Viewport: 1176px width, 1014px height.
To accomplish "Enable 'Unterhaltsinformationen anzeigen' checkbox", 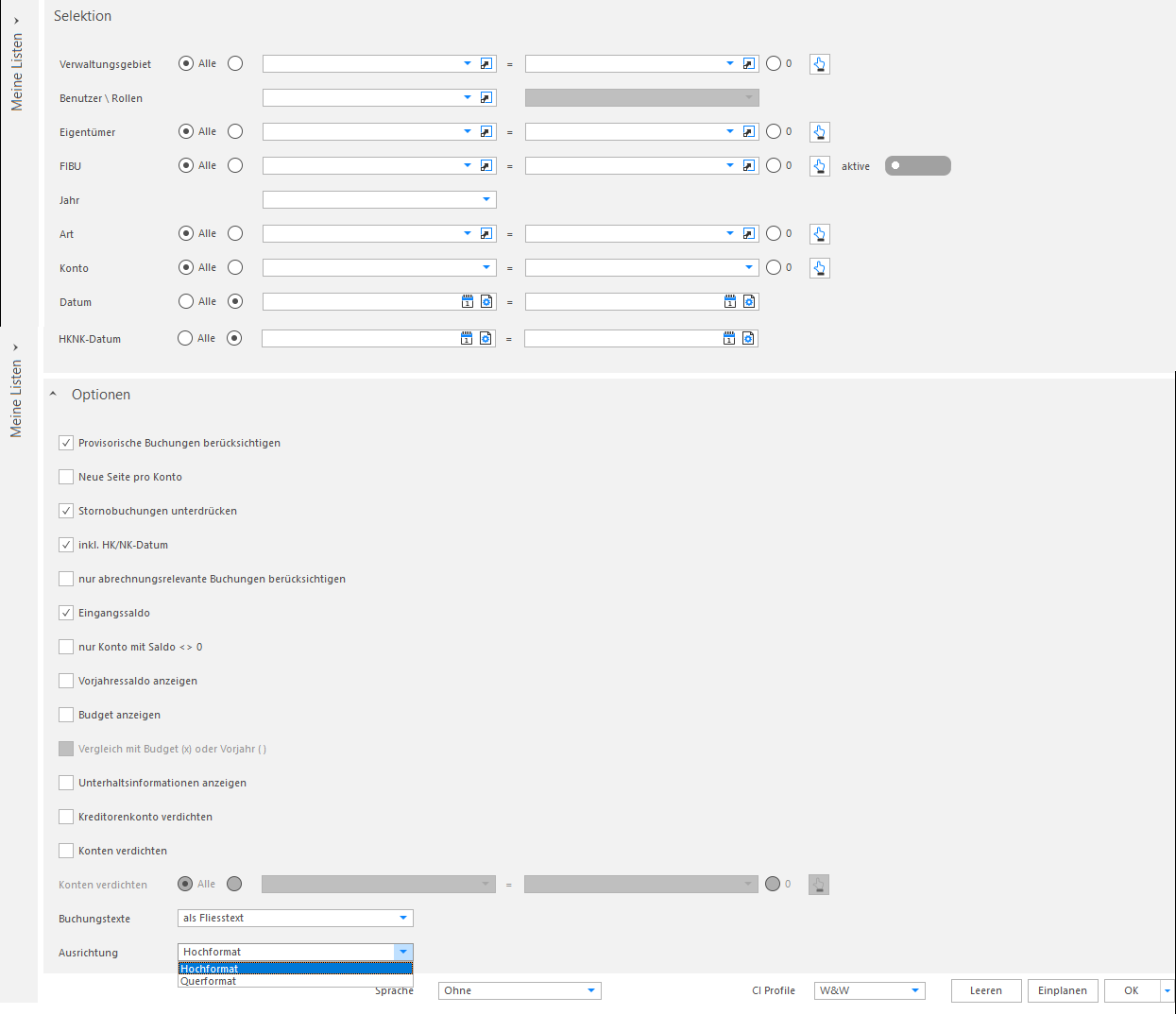I will (66, 783).
